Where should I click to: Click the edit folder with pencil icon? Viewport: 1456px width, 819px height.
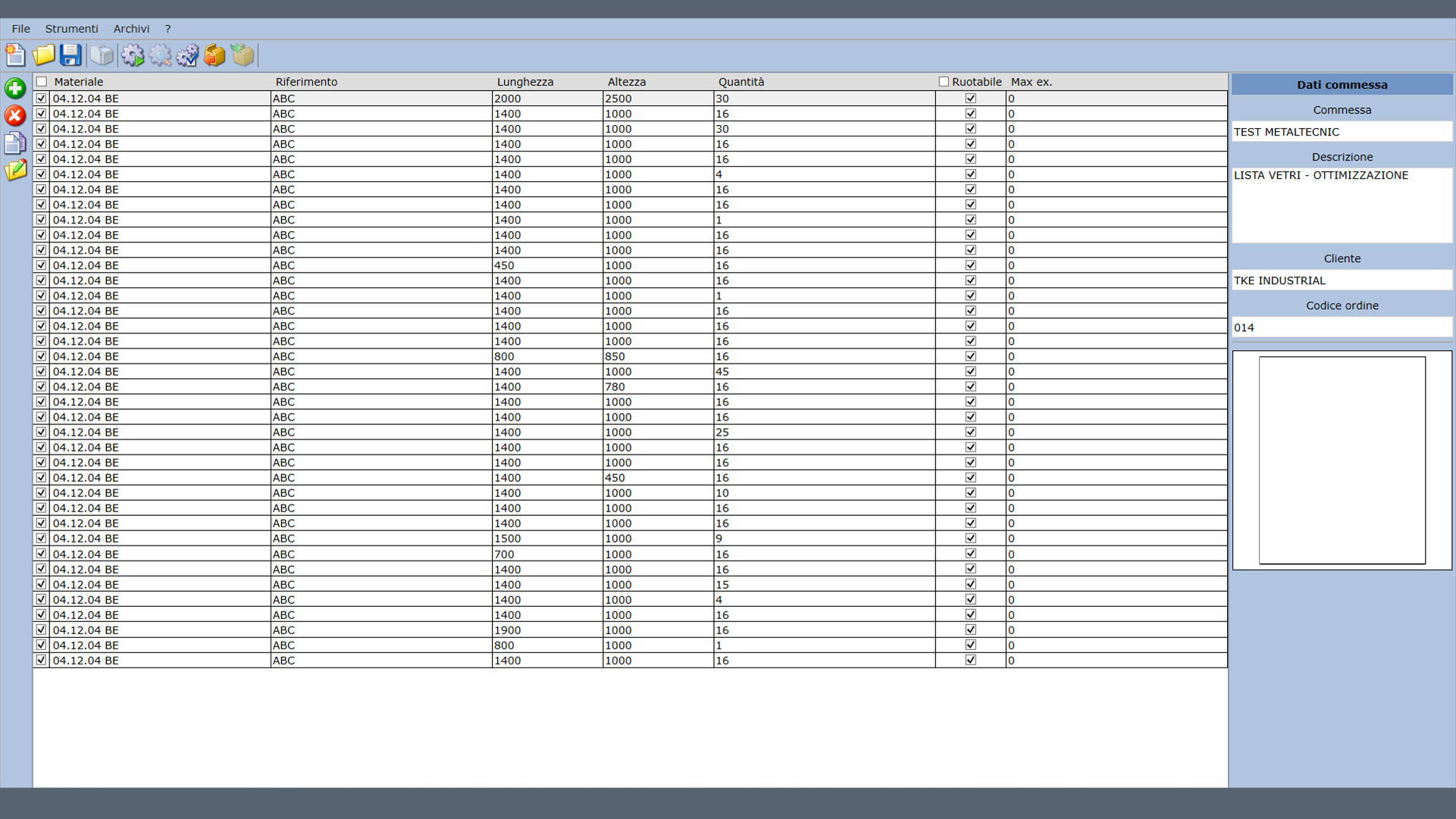click(15, 170)
